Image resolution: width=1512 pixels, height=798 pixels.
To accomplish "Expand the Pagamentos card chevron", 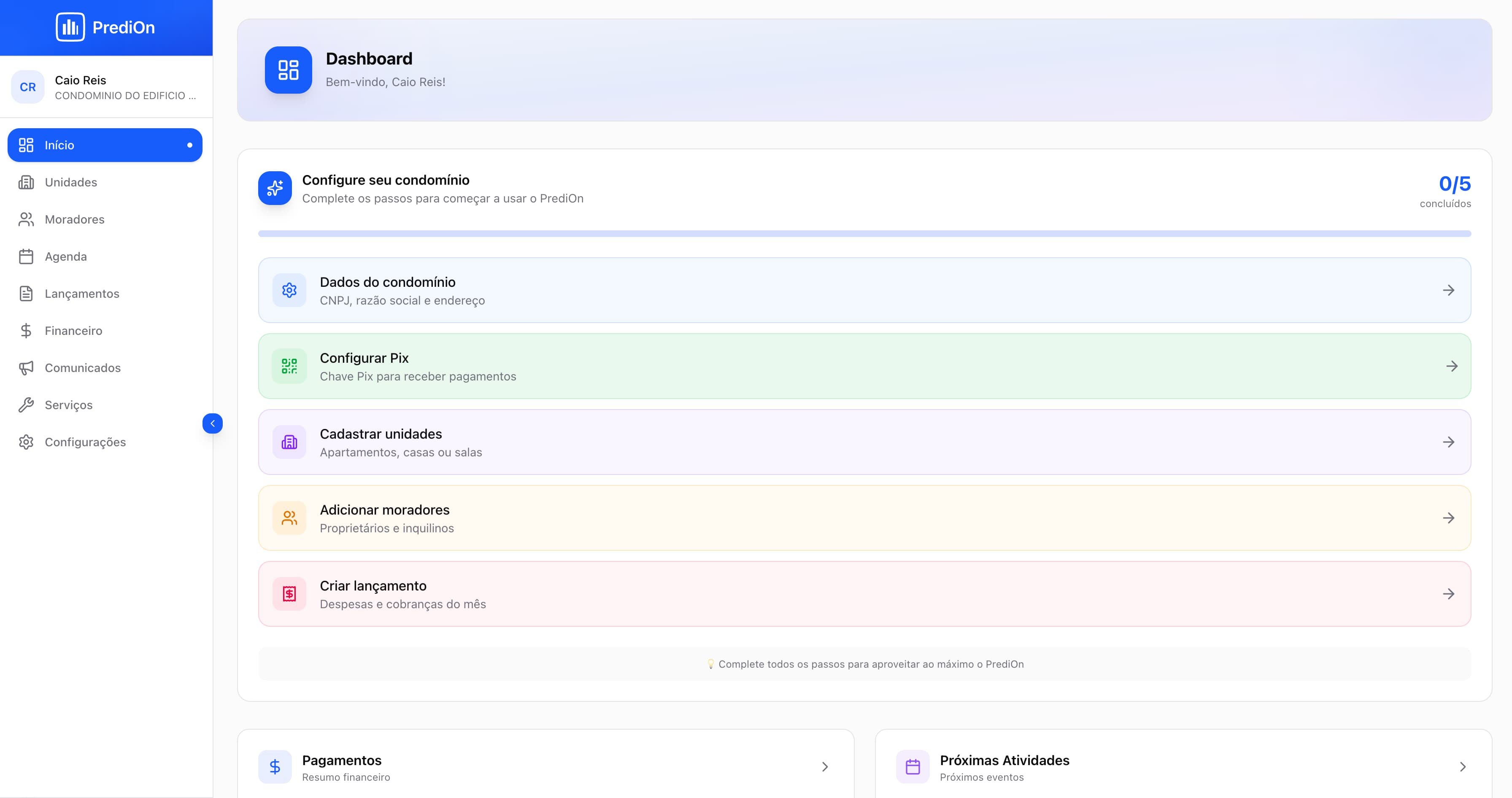I will click(825, 767).
